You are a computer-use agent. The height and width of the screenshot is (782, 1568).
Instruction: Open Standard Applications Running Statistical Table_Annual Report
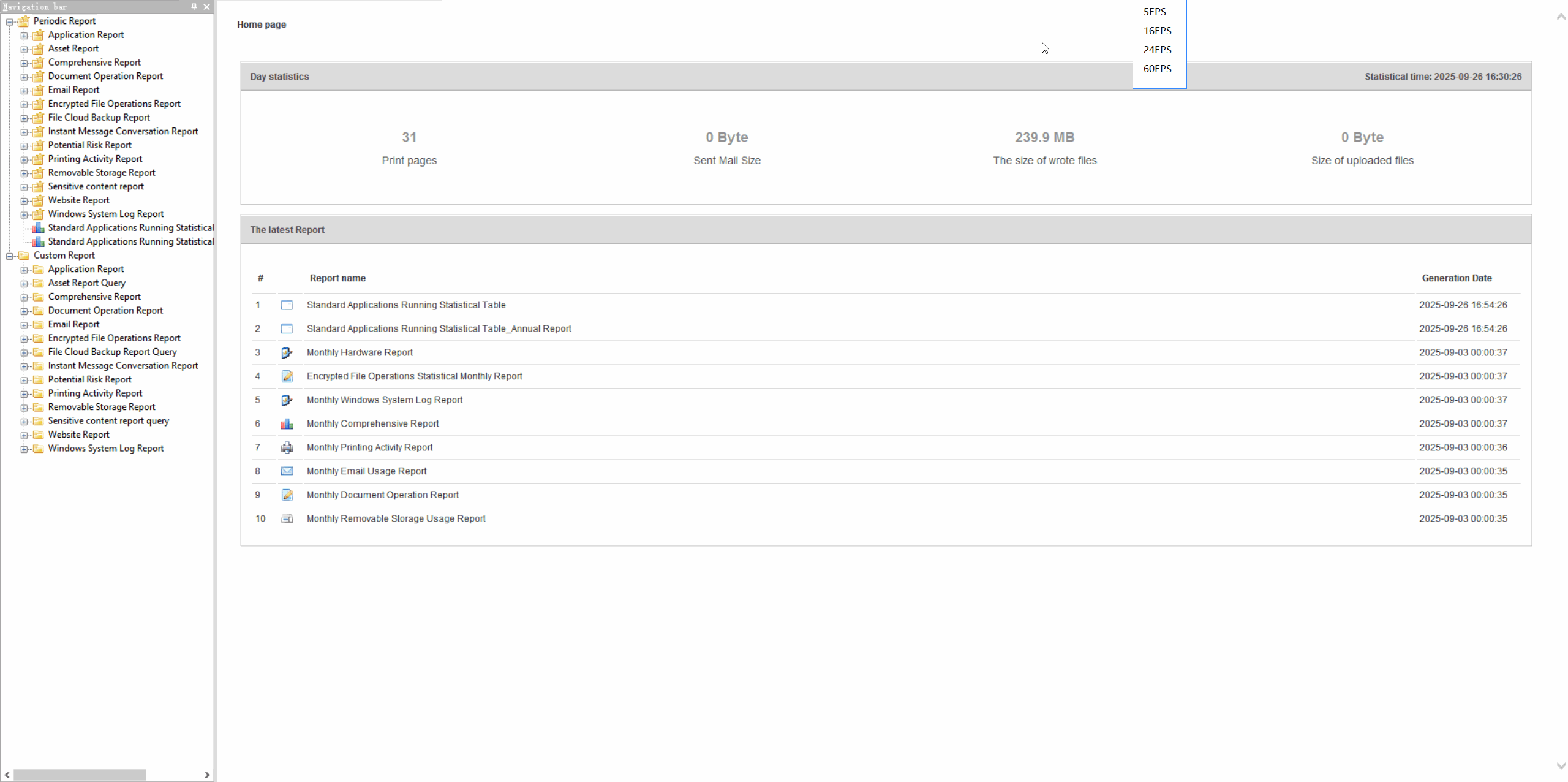(439, 328)
